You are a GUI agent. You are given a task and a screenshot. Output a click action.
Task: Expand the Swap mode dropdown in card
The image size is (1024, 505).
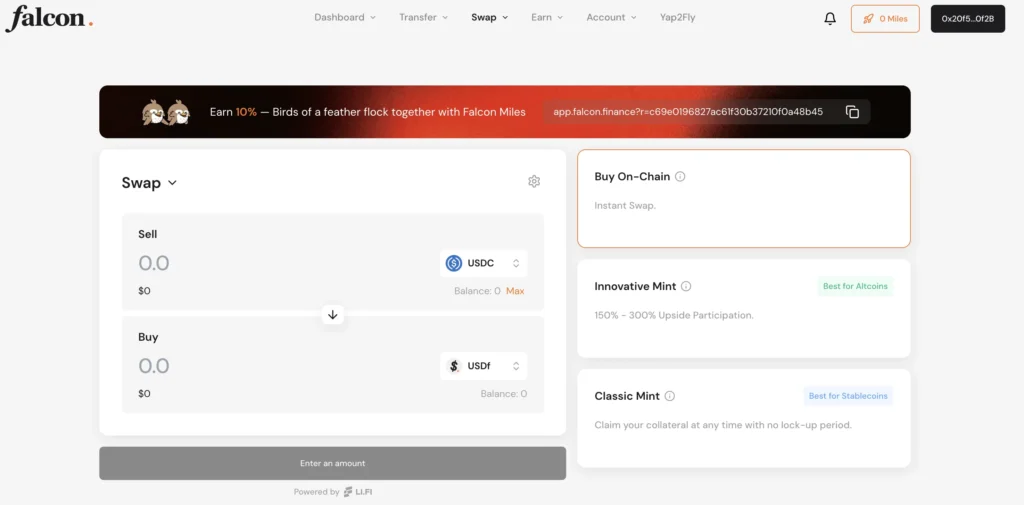149,183
